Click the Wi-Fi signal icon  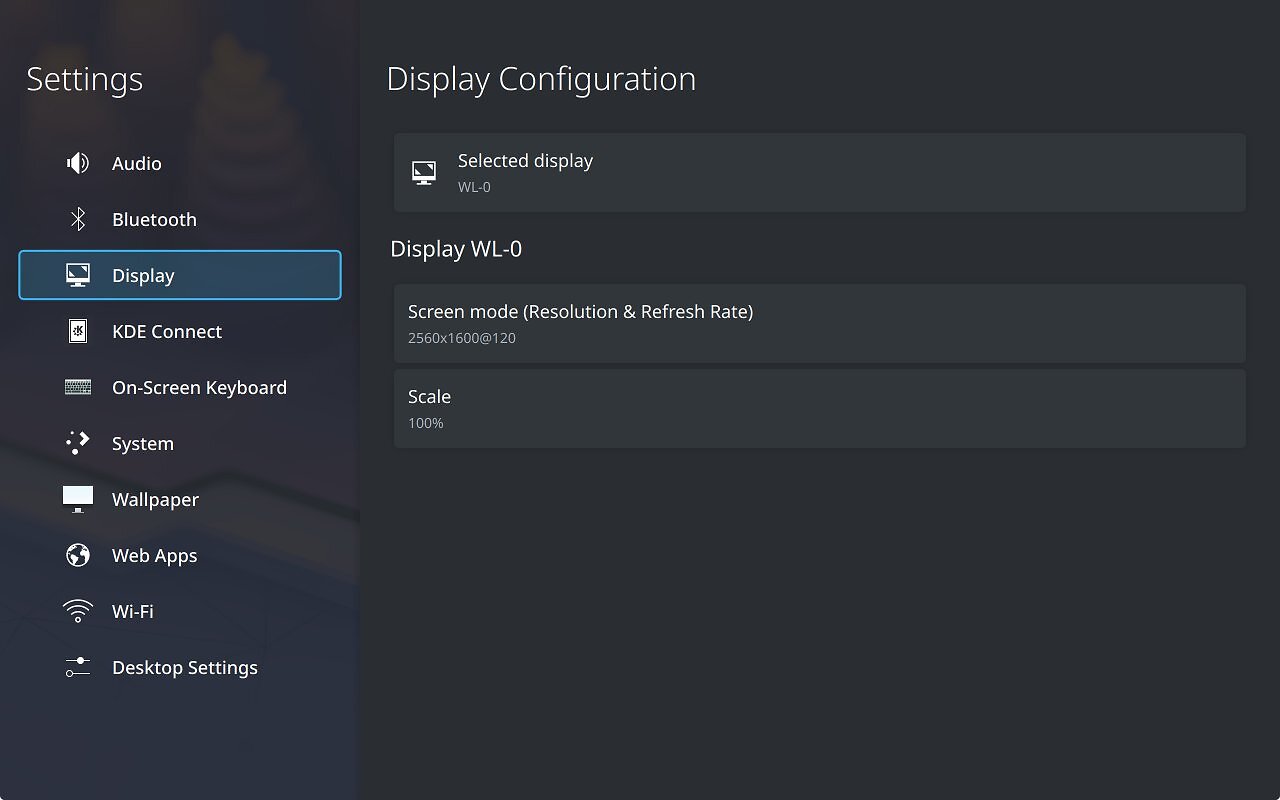click(x=78, y=611)
